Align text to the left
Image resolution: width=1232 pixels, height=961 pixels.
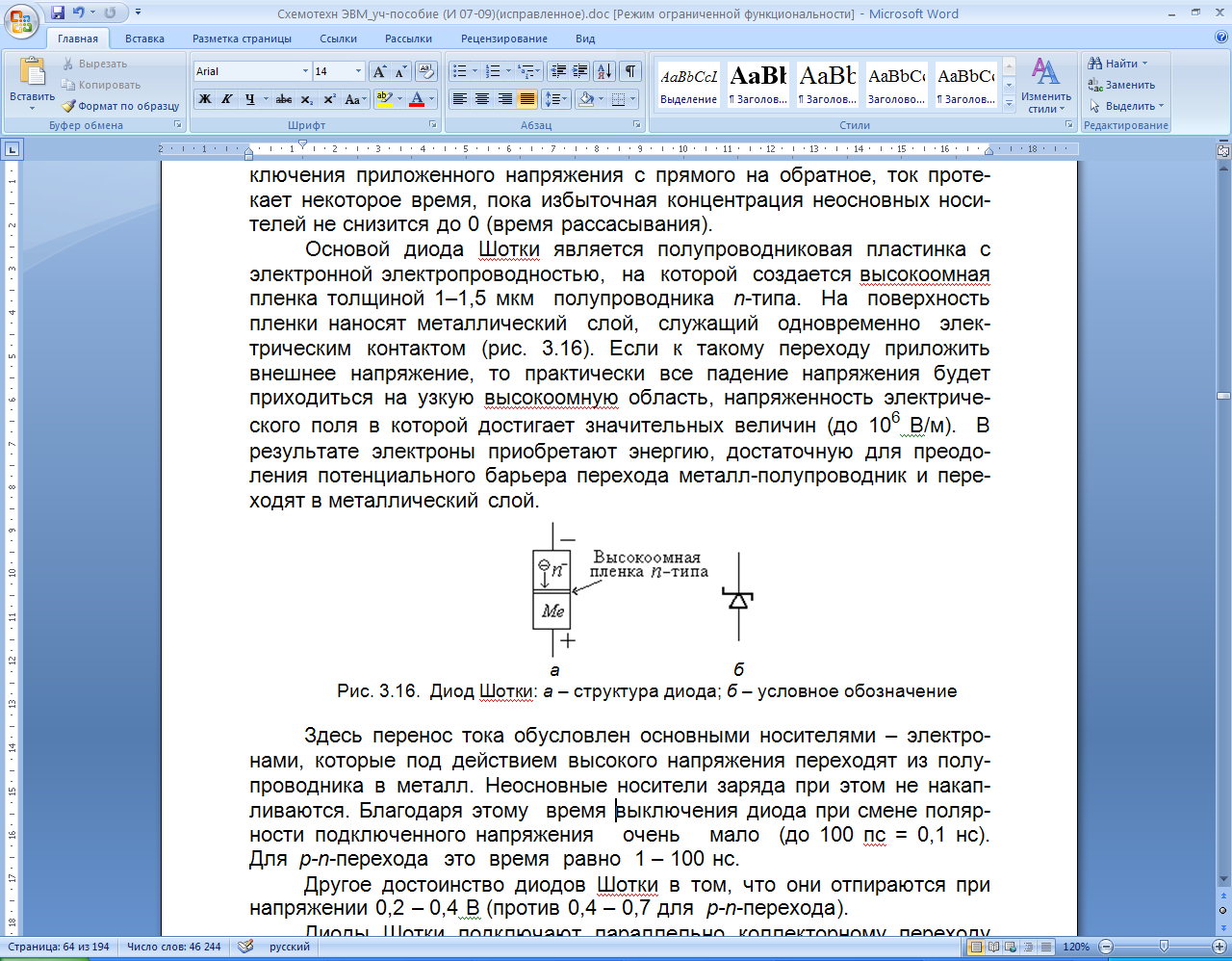pos(460,99)
